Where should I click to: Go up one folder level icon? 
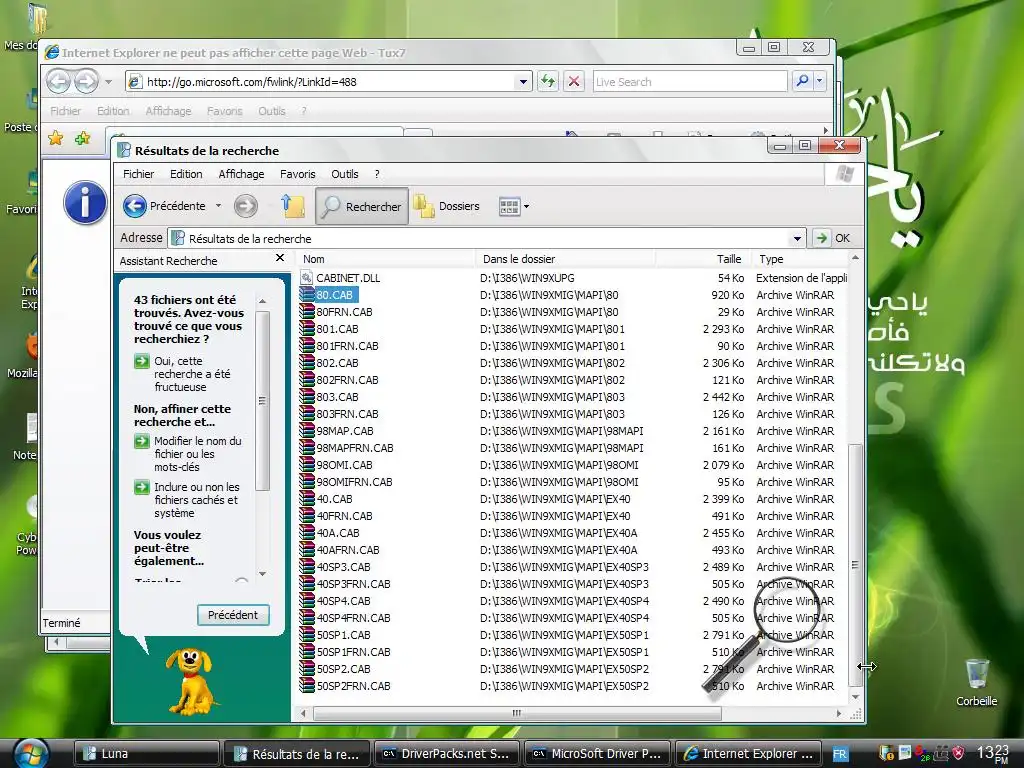[293, 206]
